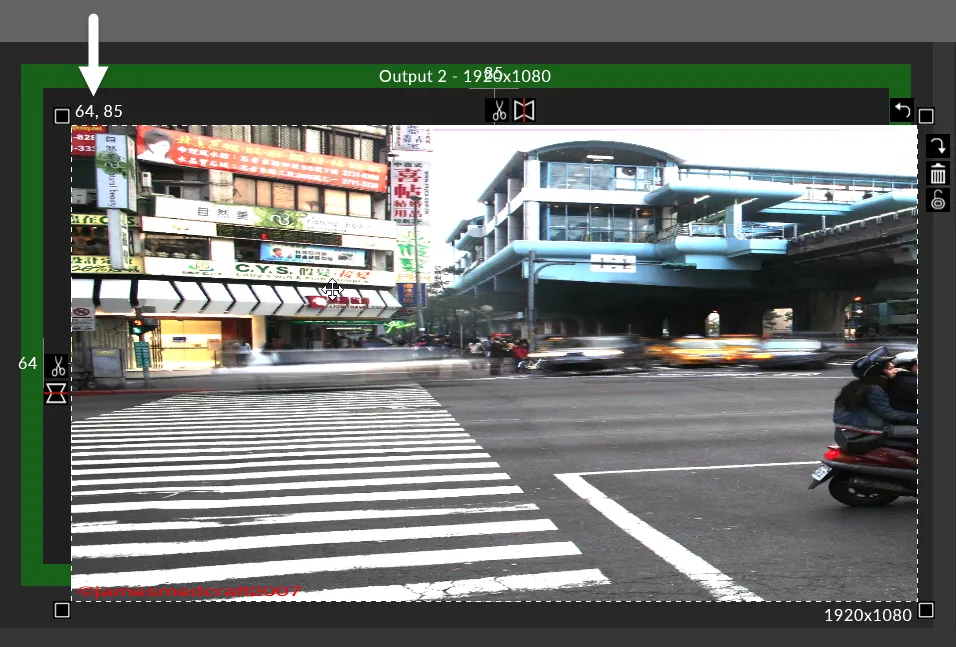Flip the image vertically with the hourglass icon
Screen dimensions: 956x647
tap(57, 393)
